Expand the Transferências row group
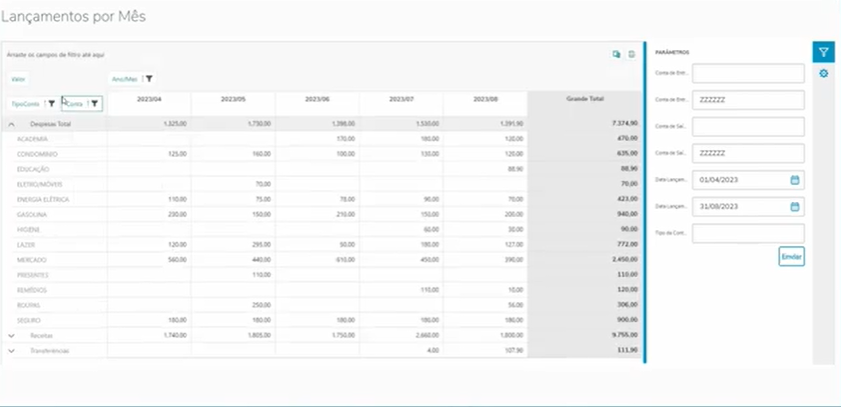The height and width of the screenshot is (407, 841). pyautogui.click(x=12, y=351)
